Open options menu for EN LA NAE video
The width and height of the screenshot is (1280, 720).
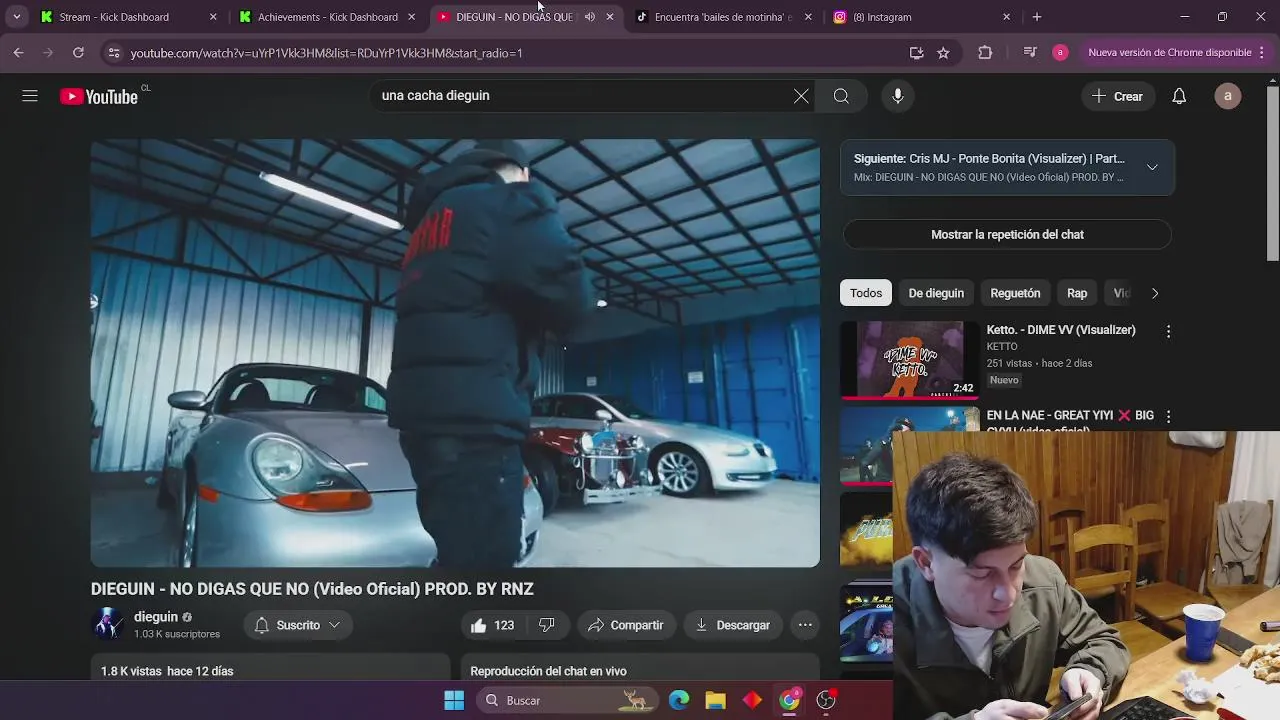point(1168,416)
